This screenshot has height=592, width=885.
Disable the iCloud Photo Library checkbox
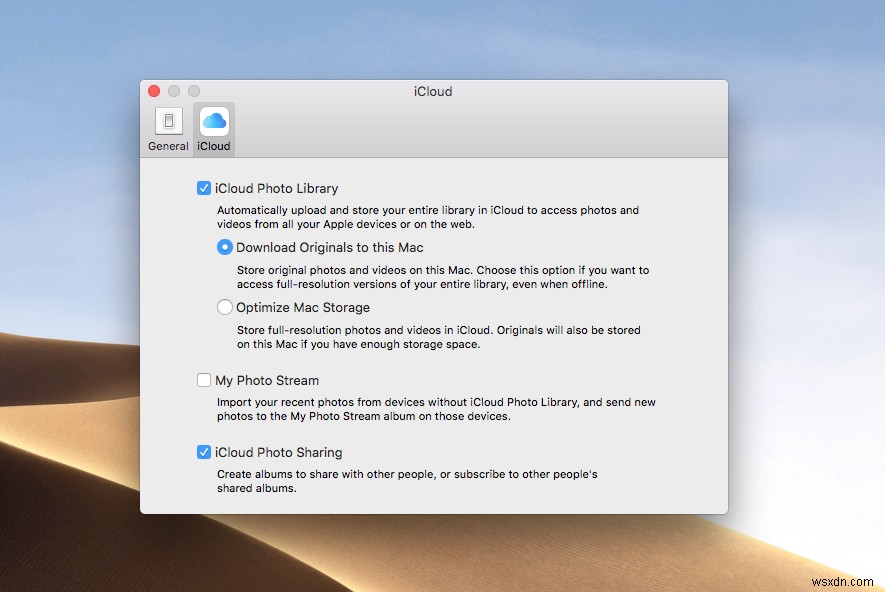203,187
